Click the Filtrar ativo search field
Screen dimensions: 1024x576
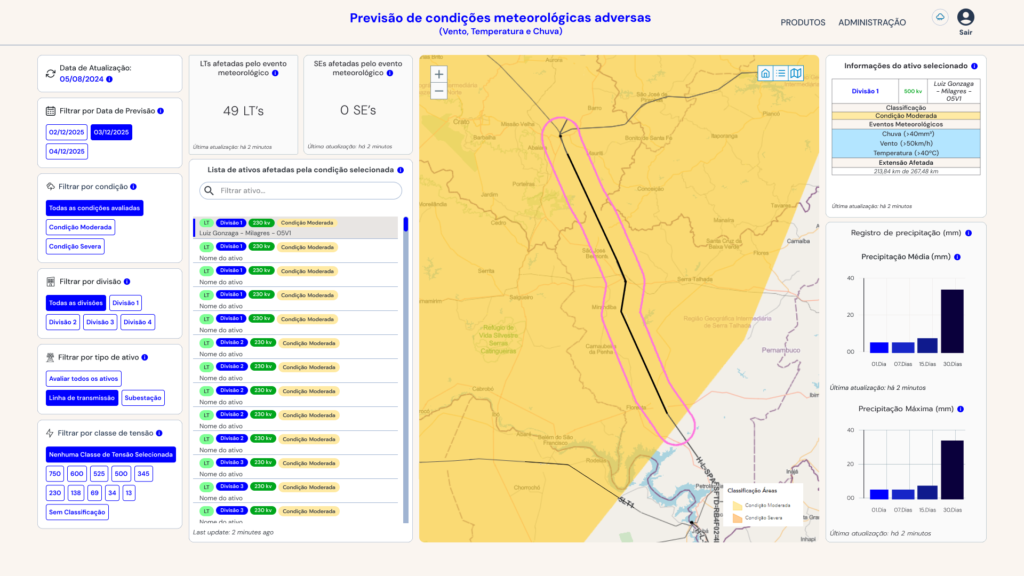301,190
